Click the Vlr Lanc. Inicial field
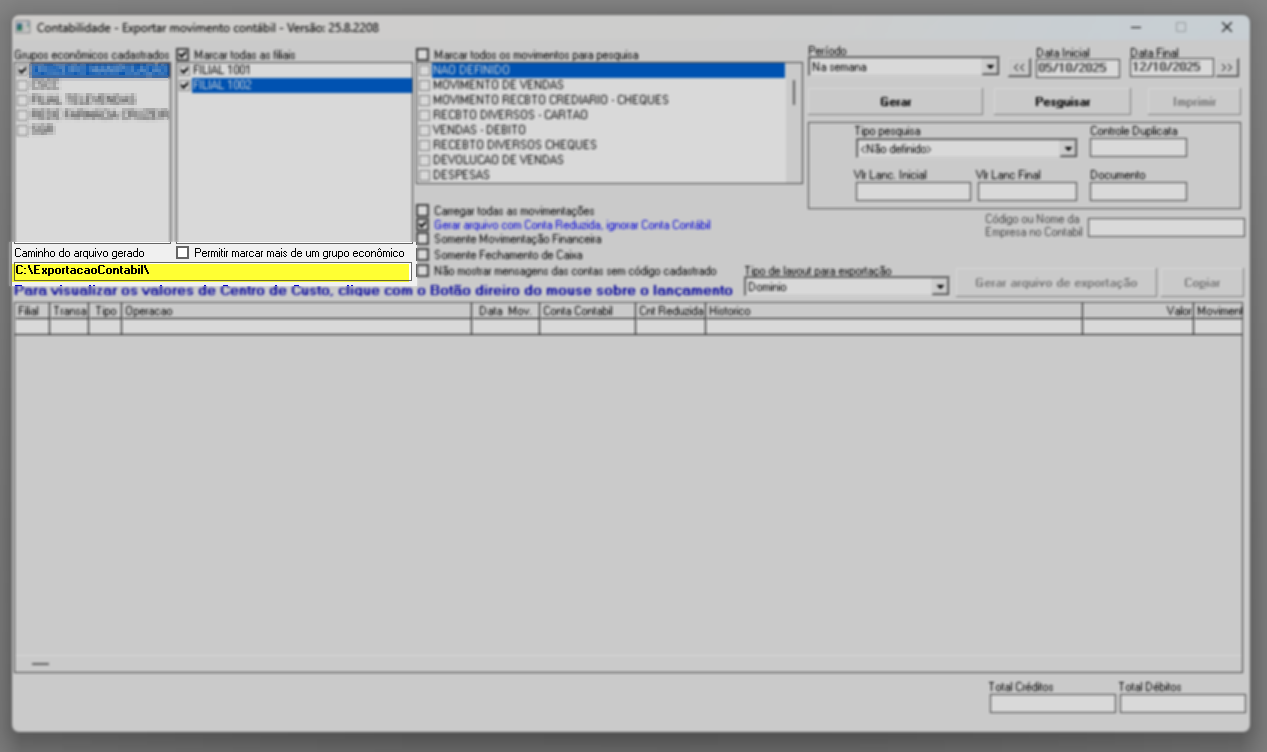The height and width of the screenshot is (752, 1267). (913, 191)
